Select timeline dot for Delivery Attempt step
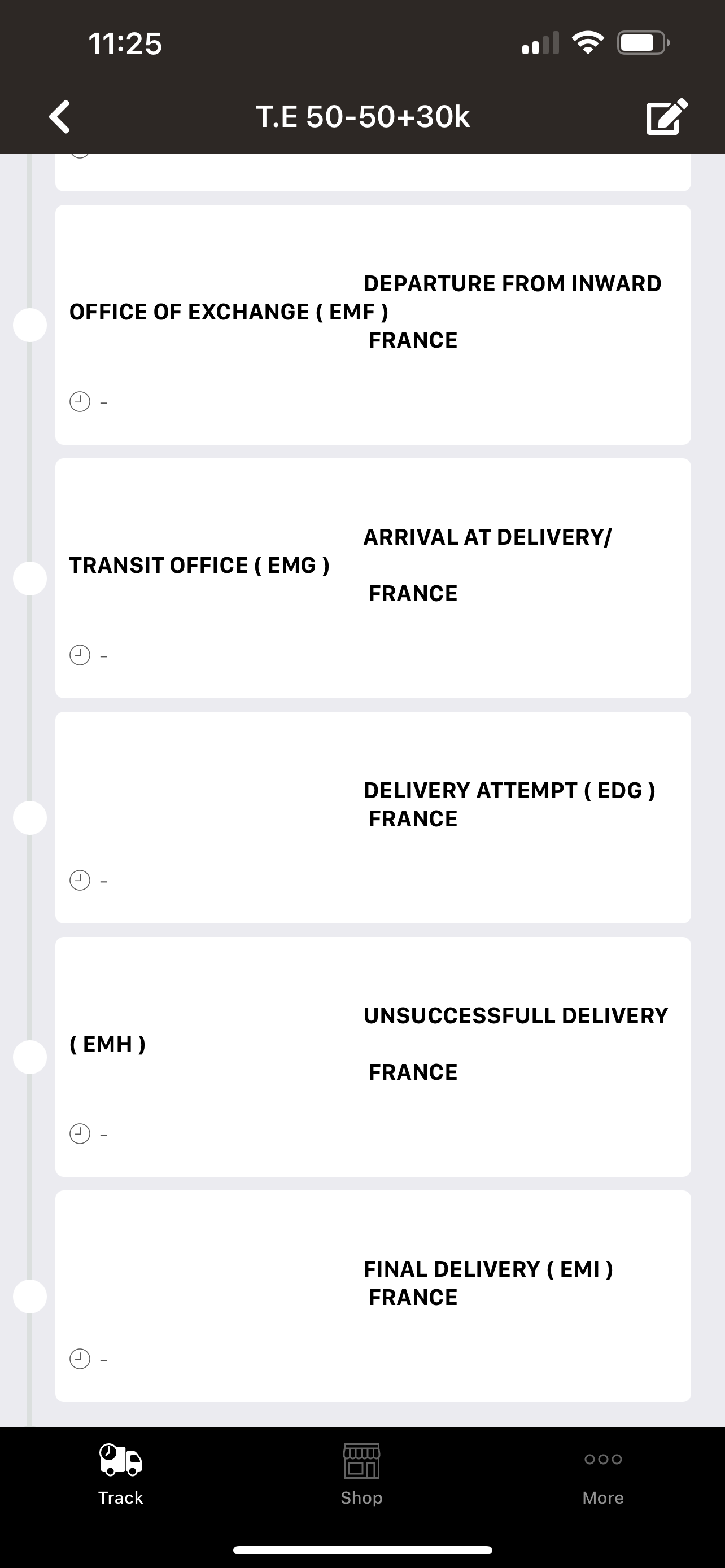725x1568 pixels. click(x=30, y=817)
